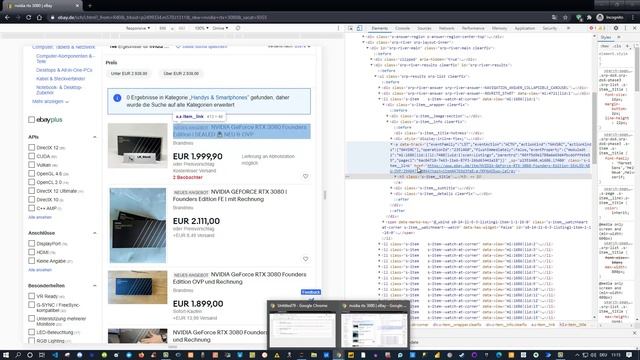Add listing EUR 1.999,90 to watchlist heart
The height and width of the screenshot is (360, 640).
pos(305,176)
